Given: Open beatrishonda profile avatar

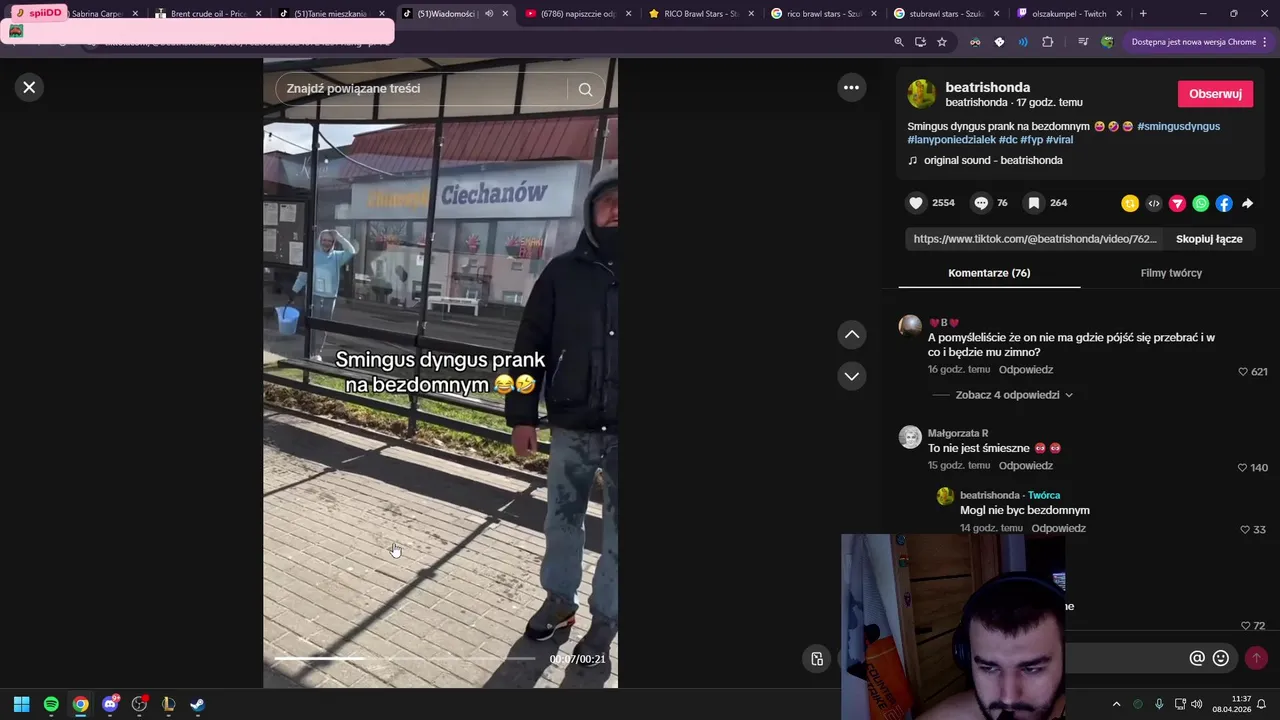Looking at the screenshot, I should pos(921,94).
